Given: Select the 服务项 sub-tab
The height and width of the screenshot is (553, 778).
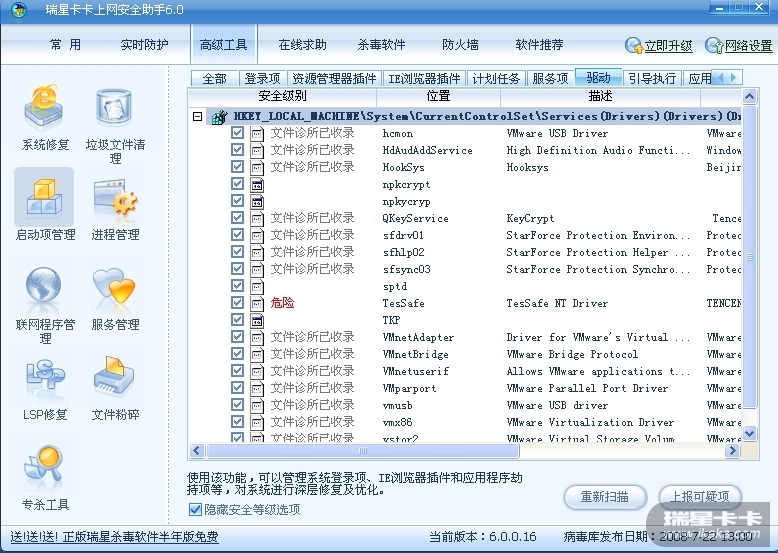Looking at the screenshot, I should 550,78.
